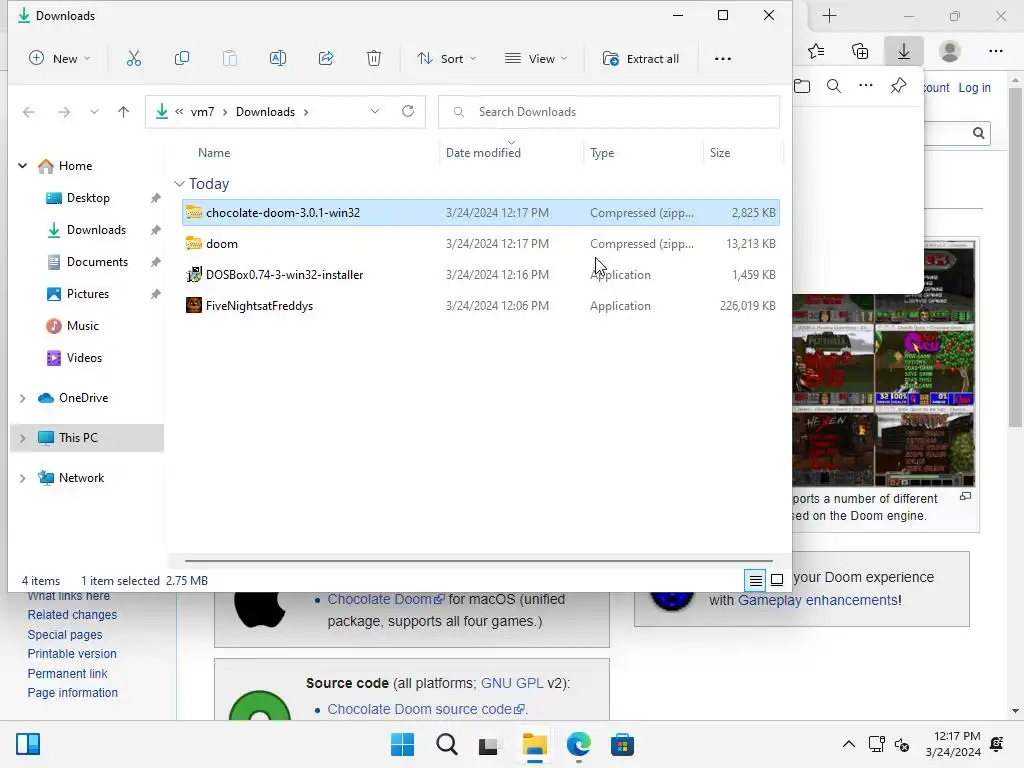
Task: Open the Gameplay enhancements link
Action: point(818,600)
